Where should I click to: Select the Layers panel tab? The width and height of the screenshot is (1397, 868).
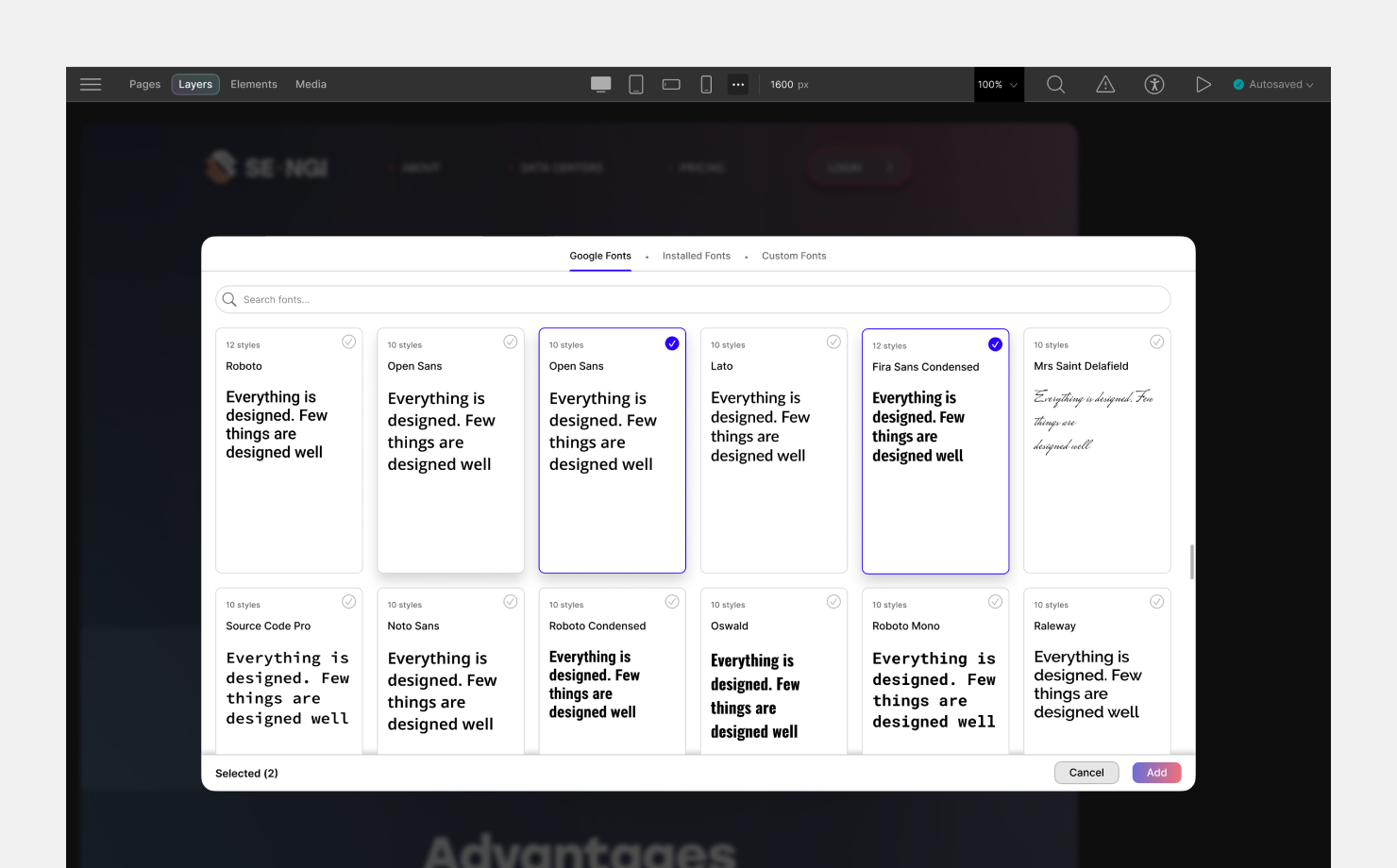coord(195,84)
